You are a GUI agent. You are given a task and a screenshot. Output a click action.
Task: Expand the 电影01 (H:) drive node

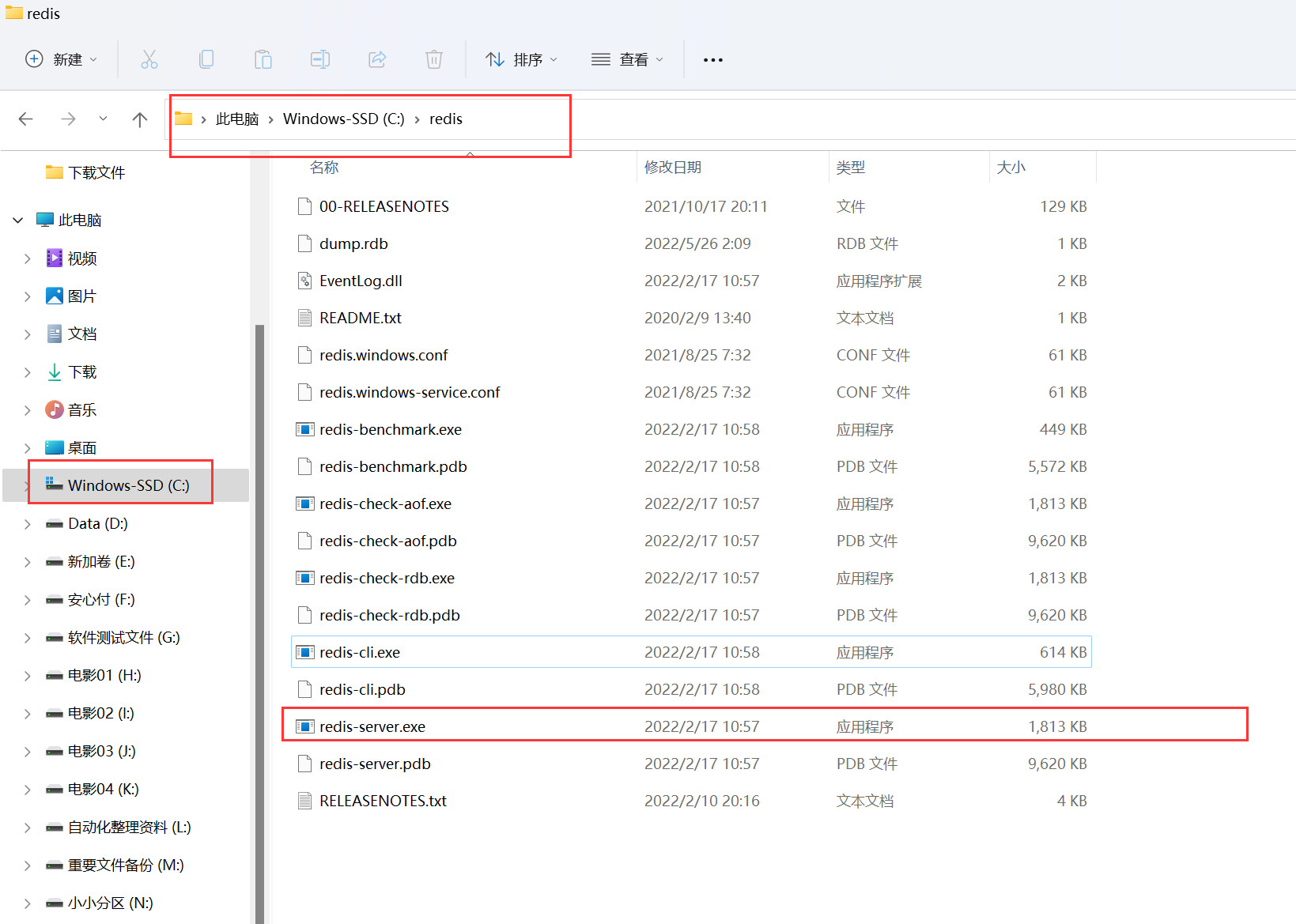[28, 676]
